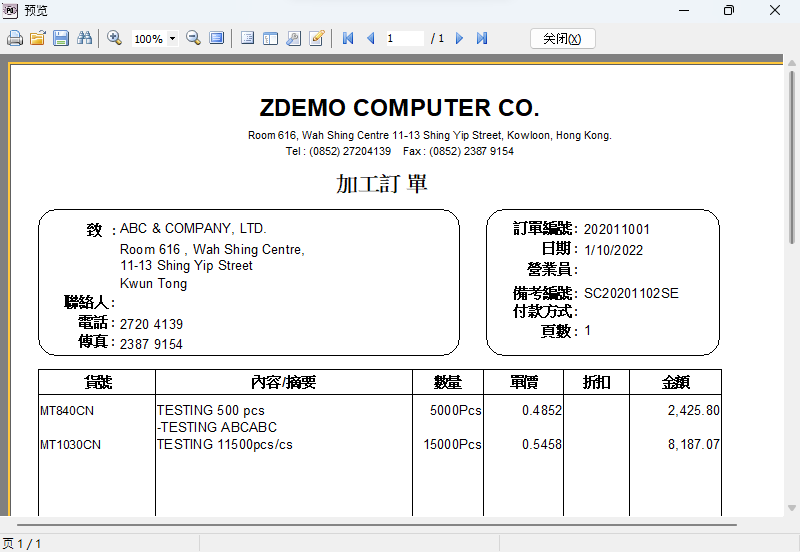Viewport: 800px width, 552px height.
Task: Show the outline panel icon
Action: pos(247,38)
